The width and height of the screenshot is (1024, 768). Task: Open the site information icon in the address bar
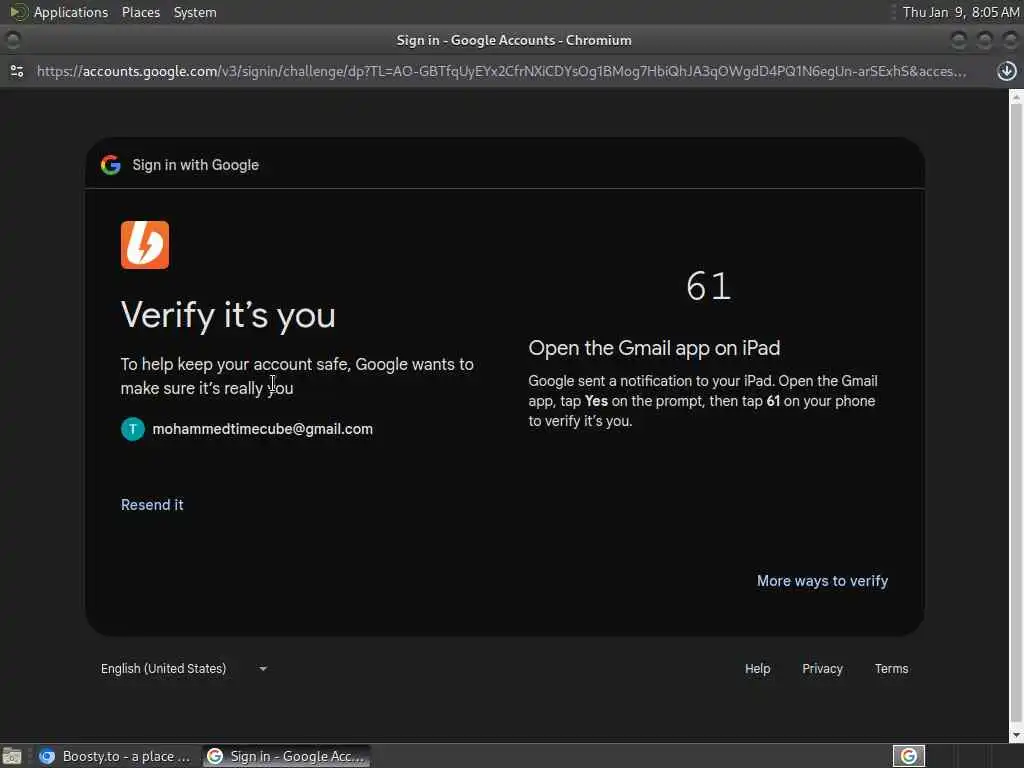click(x=17, y=71)
